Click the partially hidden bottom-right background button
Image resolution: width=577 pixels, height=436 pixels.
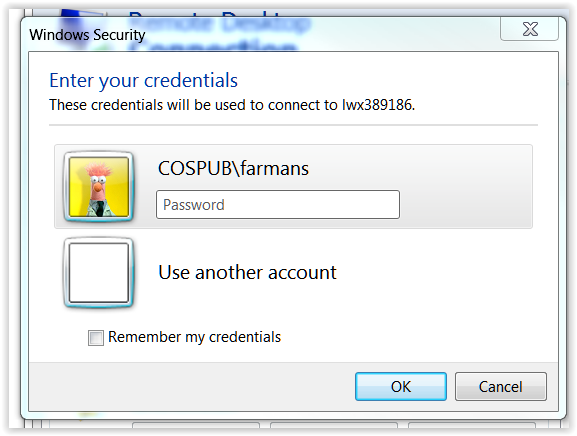(x=472, y=425)
